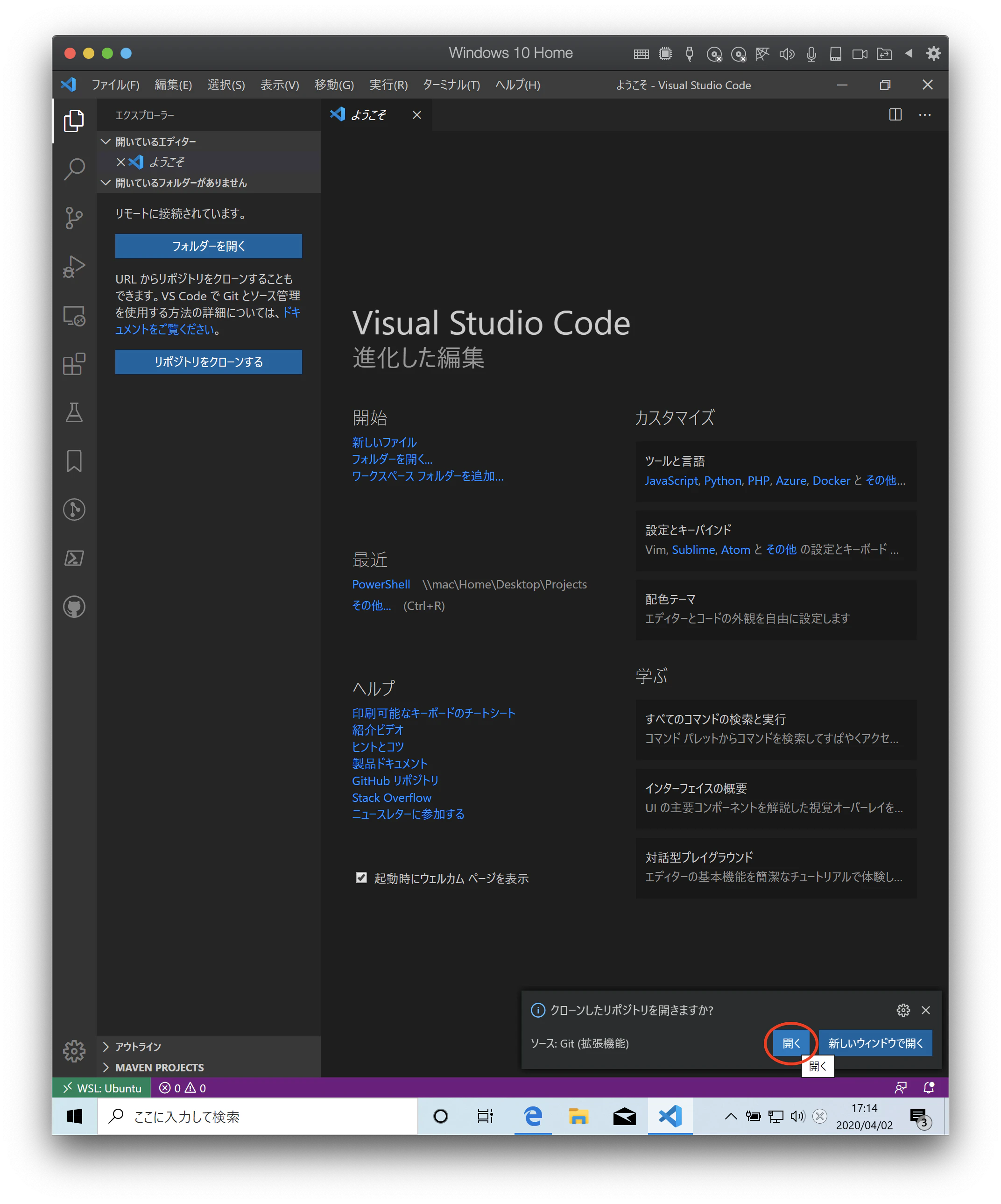Open the 対話型プレイグラウンド card
Screen dimensions: 1001x1204
pyautogui.click(x=775, y=867)
